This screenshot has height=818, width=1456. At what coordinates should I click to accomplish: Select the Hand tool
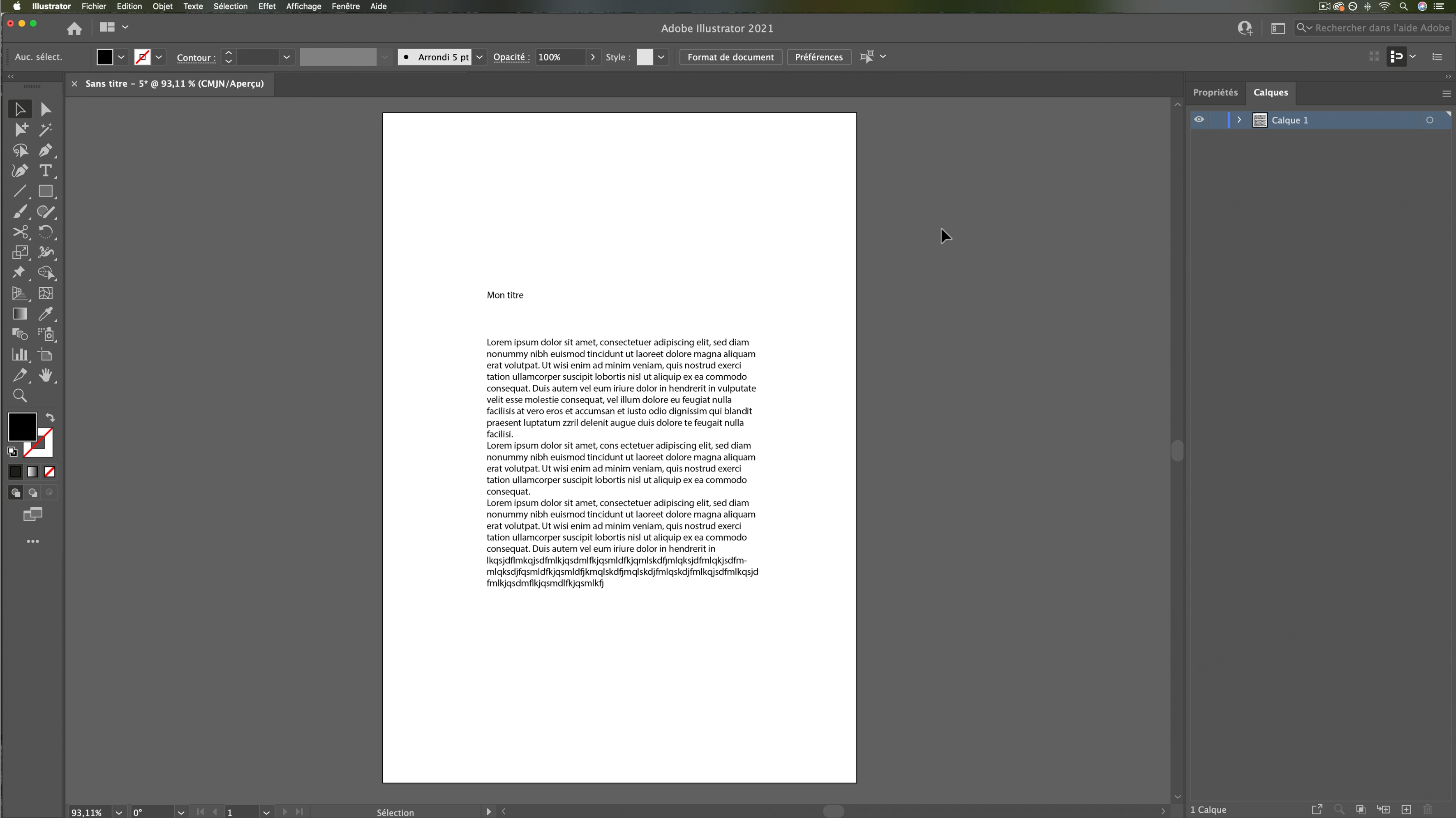point(46,375)
